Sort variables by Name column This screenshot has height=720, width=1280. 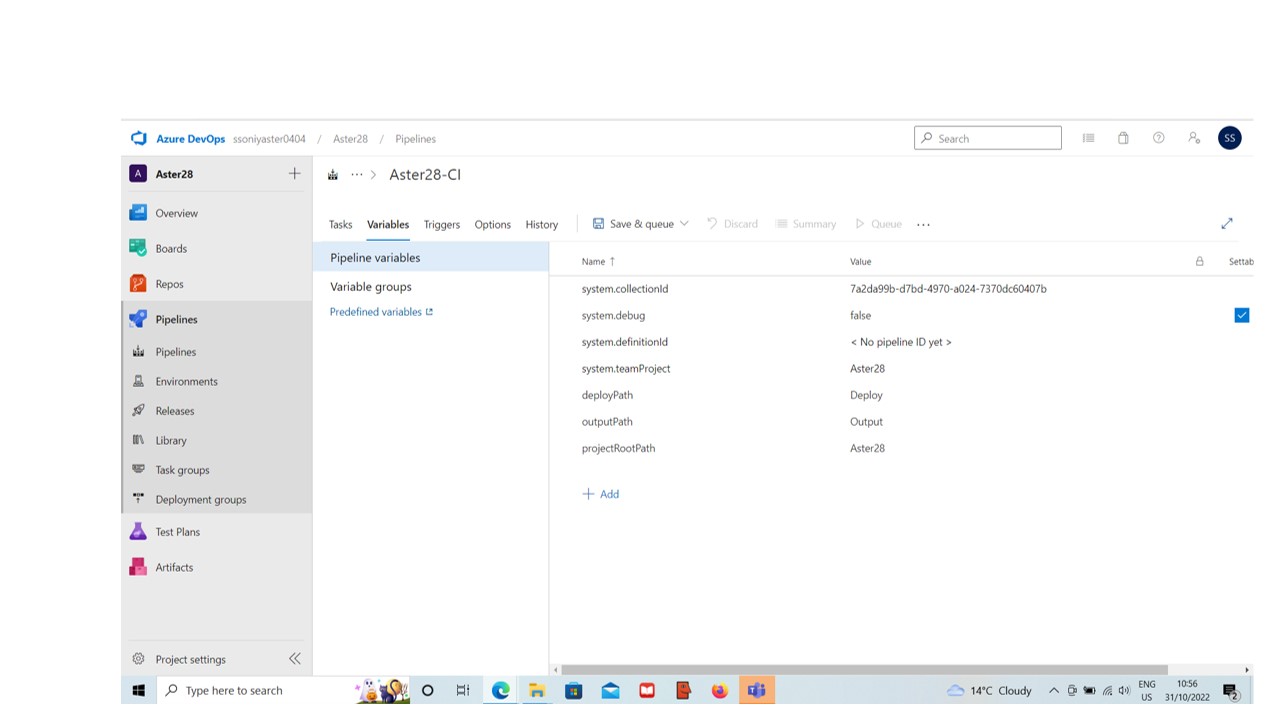tap(598, 261)
